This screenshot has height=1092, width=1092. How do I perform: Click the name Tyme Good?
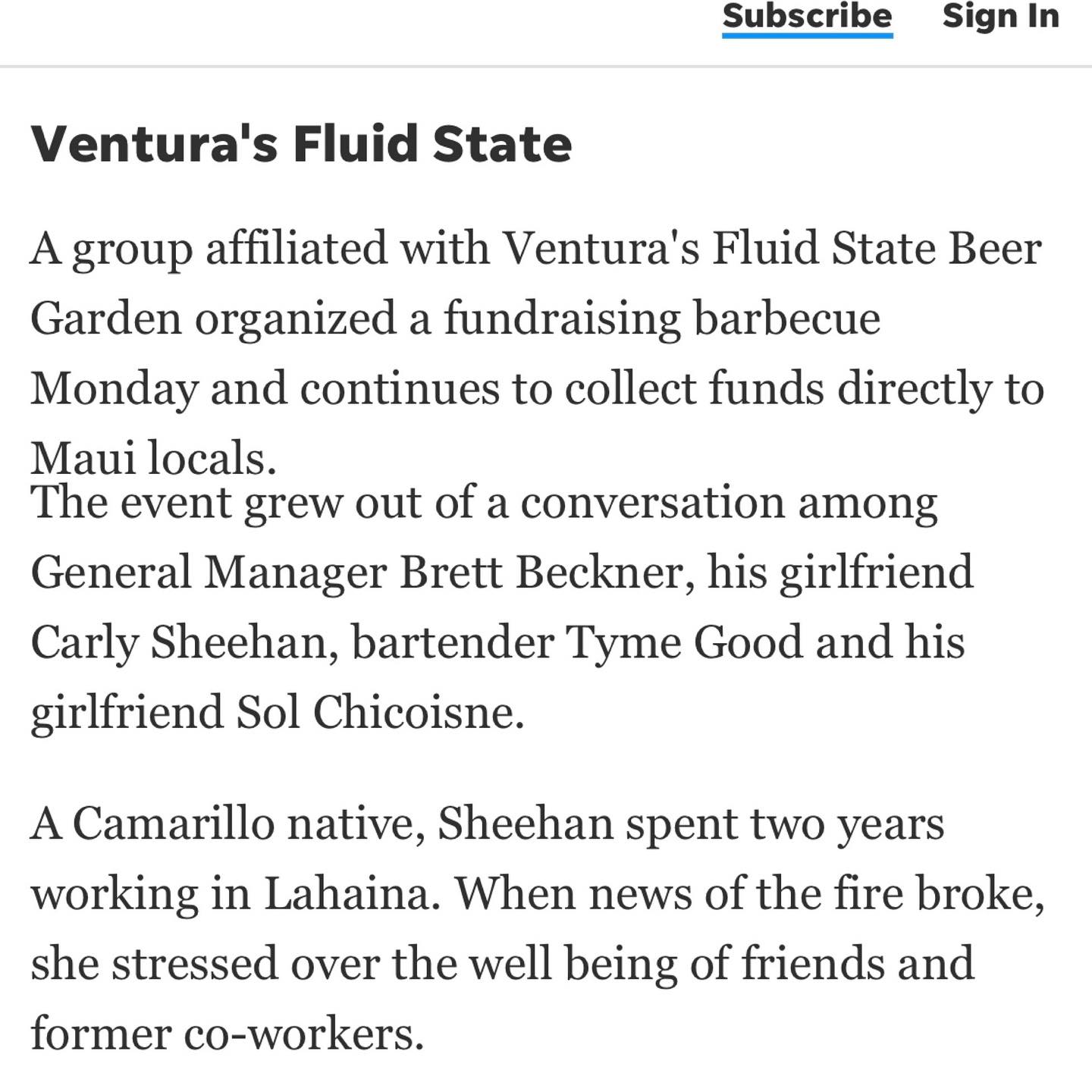[x=685, y=642]
